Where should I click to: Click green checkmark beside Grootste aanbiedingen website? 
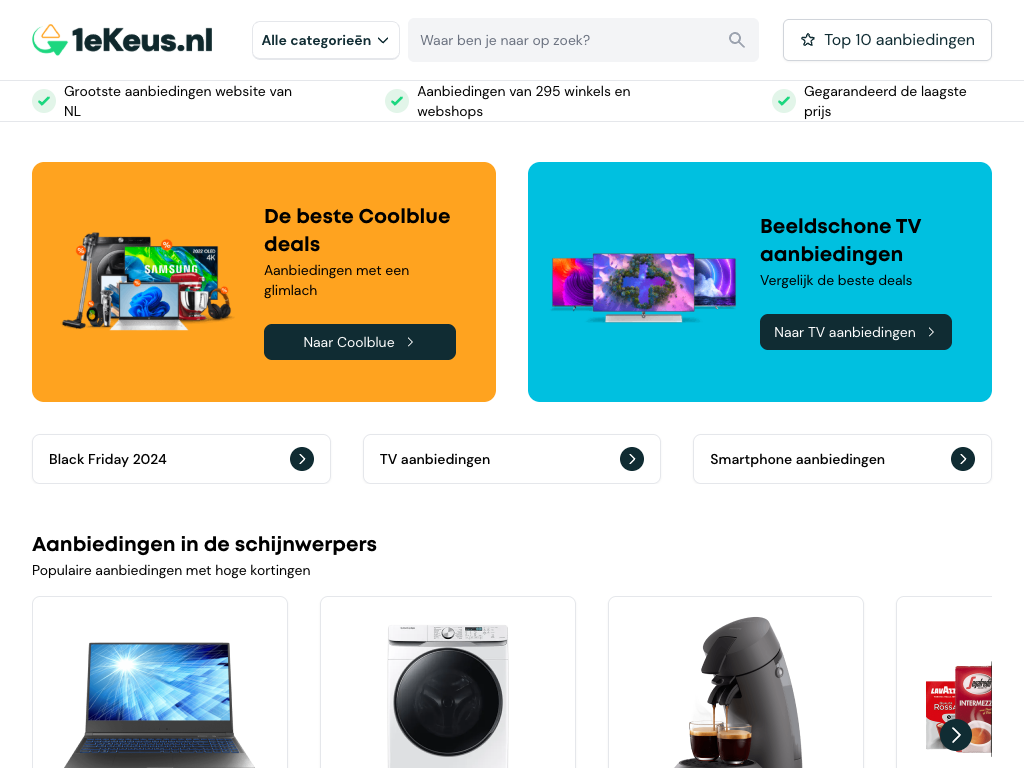pyautogui.click(x=44, y=101)
